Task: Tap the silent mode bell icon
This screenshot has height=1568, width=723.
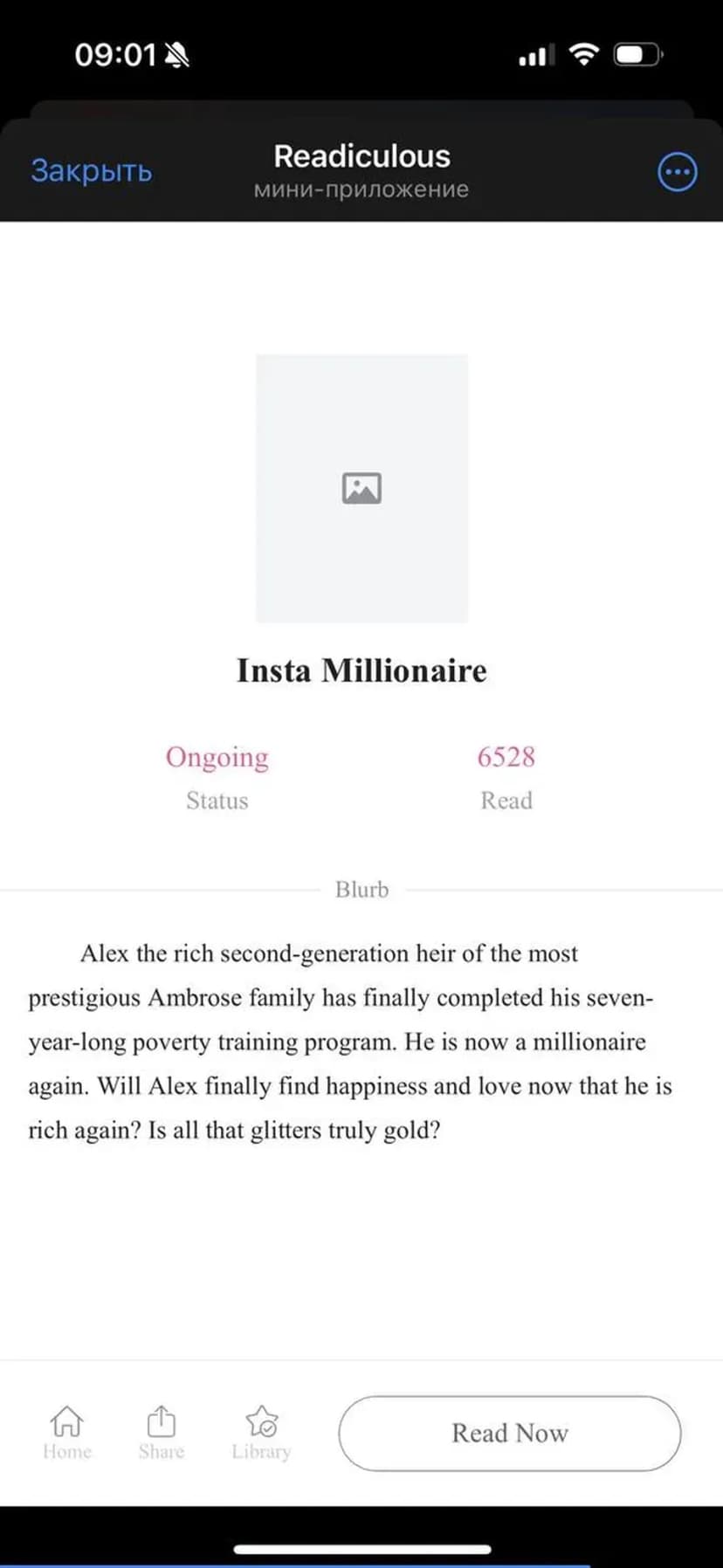Action: click(177, 56)
